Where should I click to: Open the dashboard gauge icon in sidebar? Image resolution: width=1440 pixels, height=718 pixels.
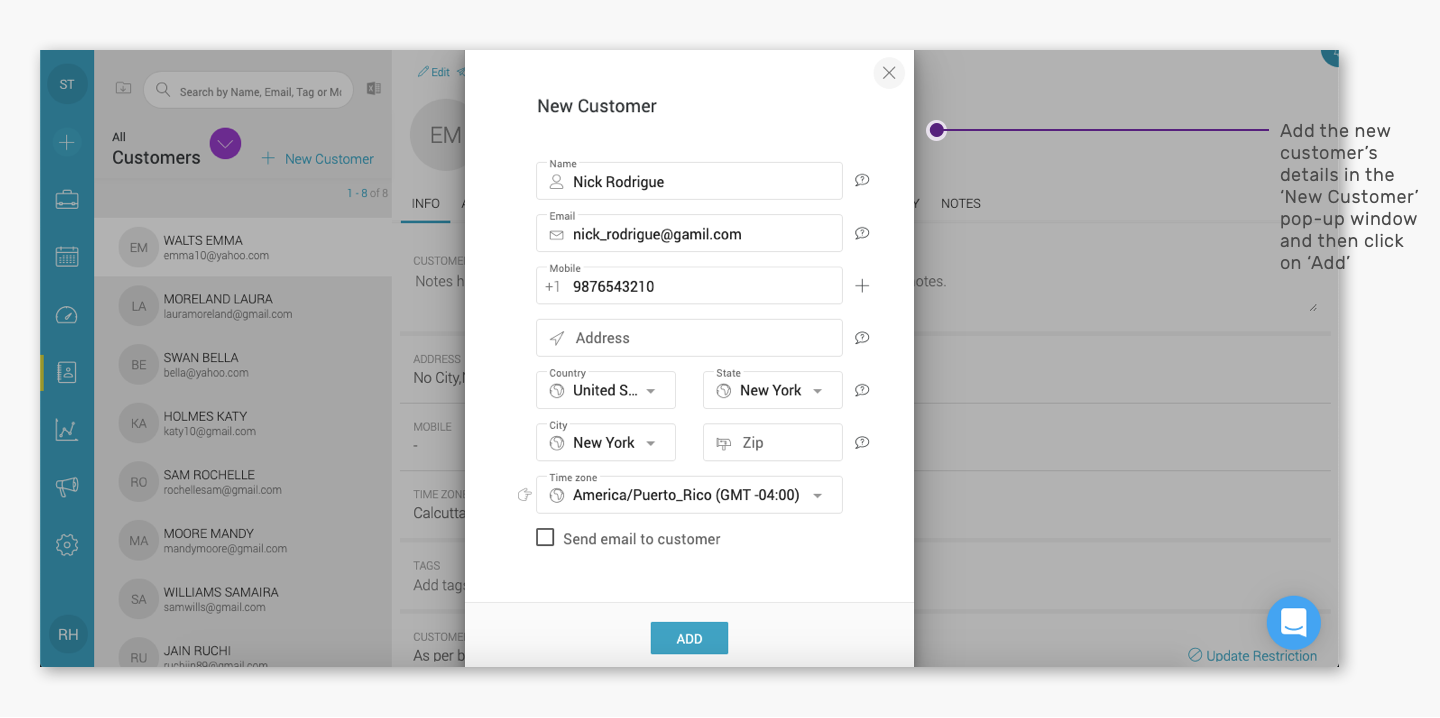pyautogui.click(x=67, y=315)
